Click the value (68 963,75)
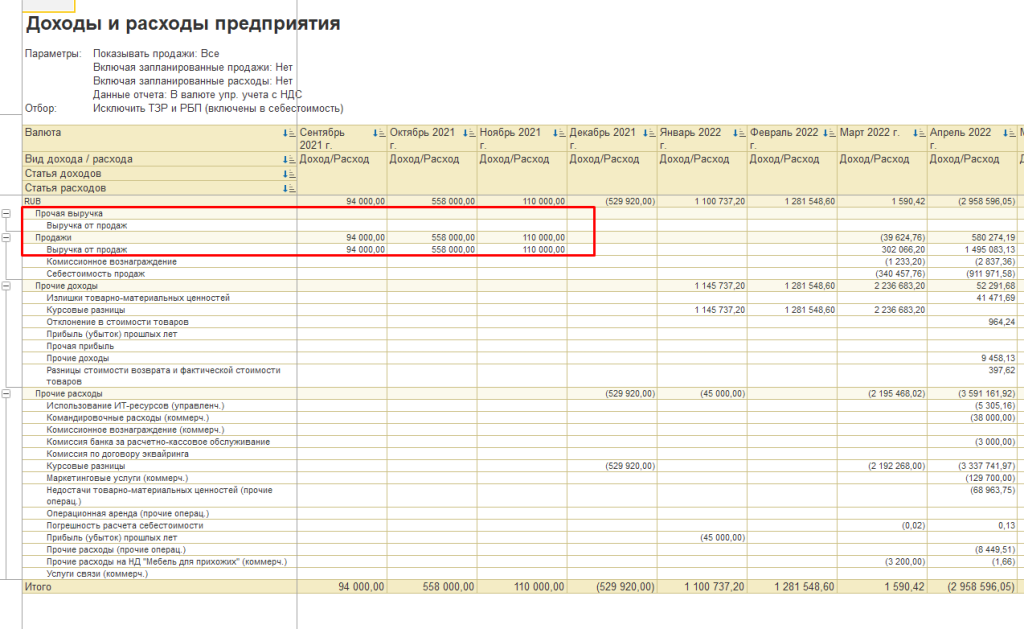 [x=993, y=490]
